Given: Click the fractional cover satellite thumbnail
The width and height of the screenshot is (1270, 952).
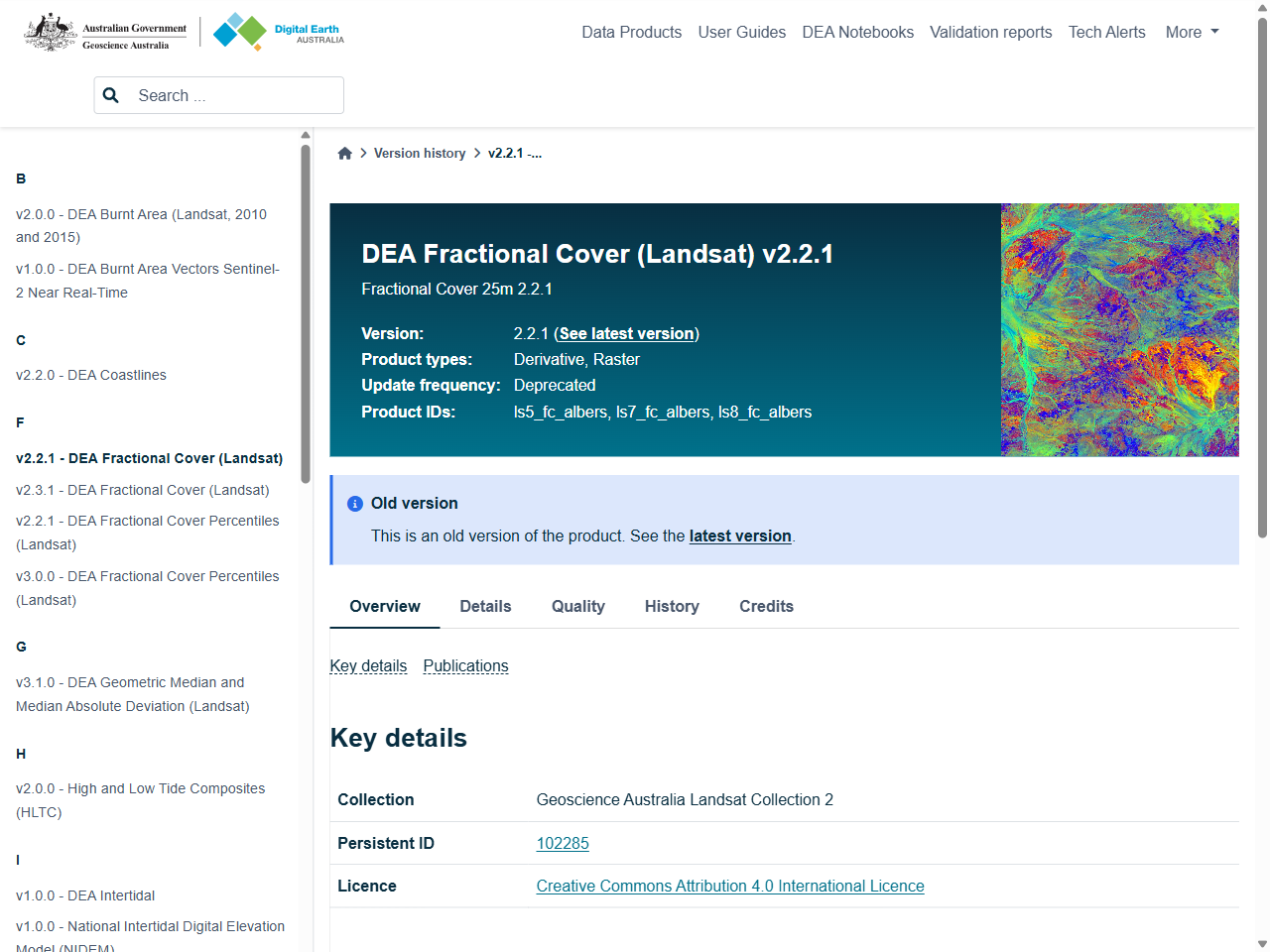Looking at the screenshot, I should (x=1119, y=329).
